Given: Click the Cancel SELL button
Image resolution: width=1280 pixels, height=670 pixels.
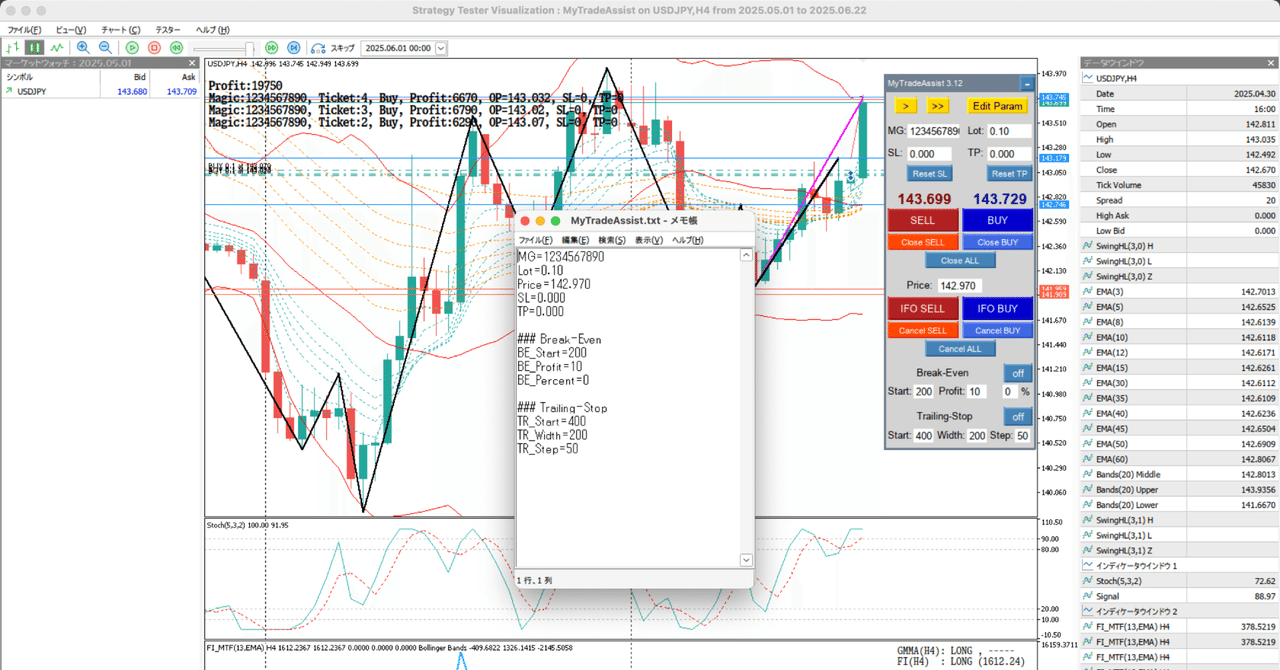Looking at the screenshot, I should (922, 330).
